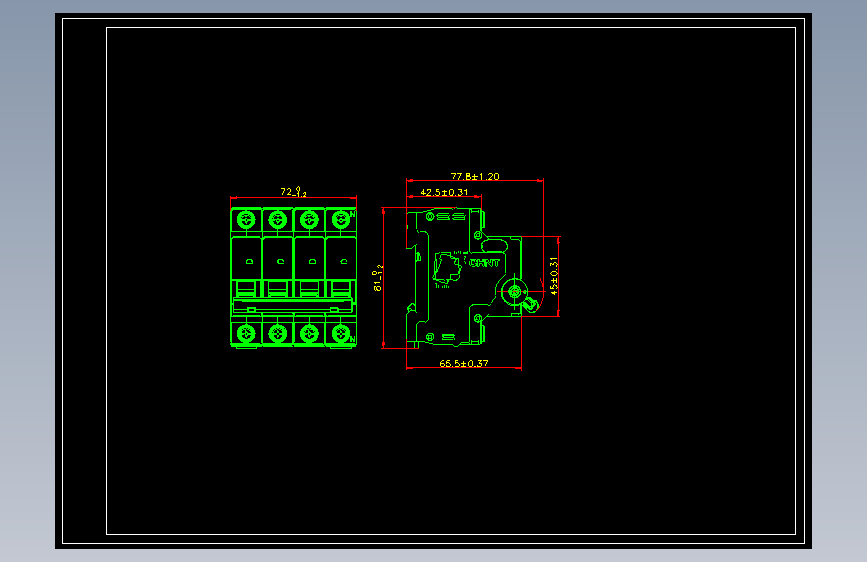Select the breaker trip mechanism sketch in side view

447,269
